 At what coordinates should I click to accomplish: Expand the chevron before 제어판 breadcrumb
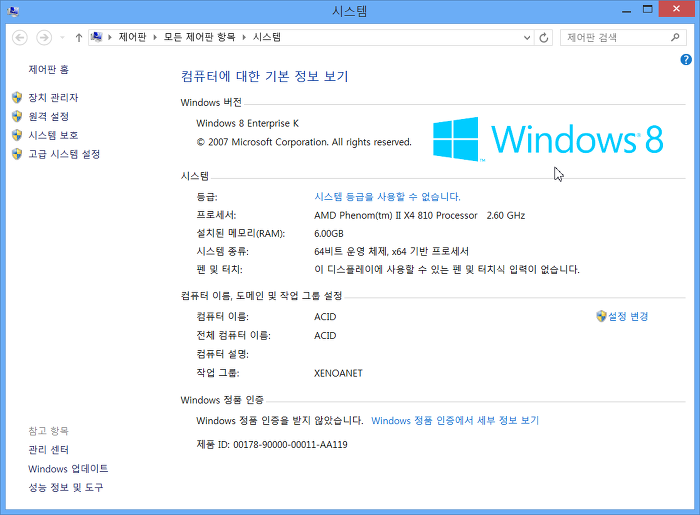[110, 37]
